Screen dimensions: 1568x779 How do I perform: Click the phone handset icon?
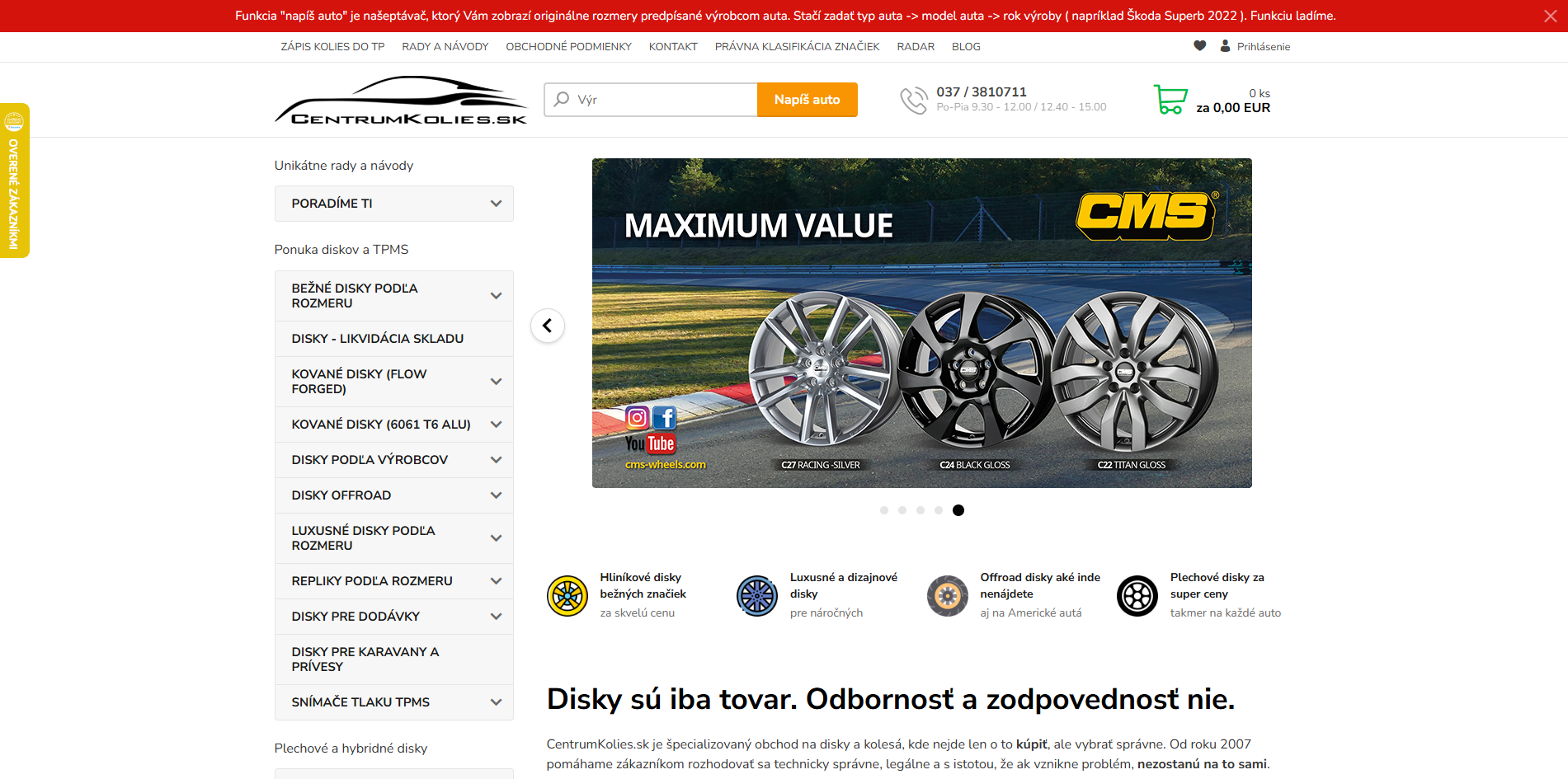tap(914, 101)
